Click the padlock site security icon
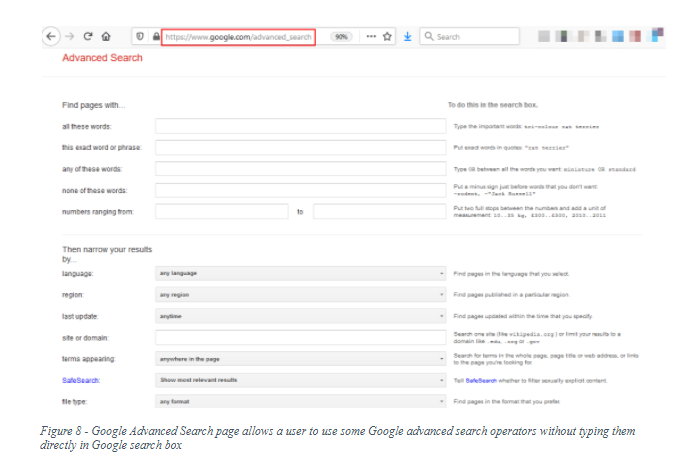The width and height of the screenshot is (698, 468). (156, 37)
